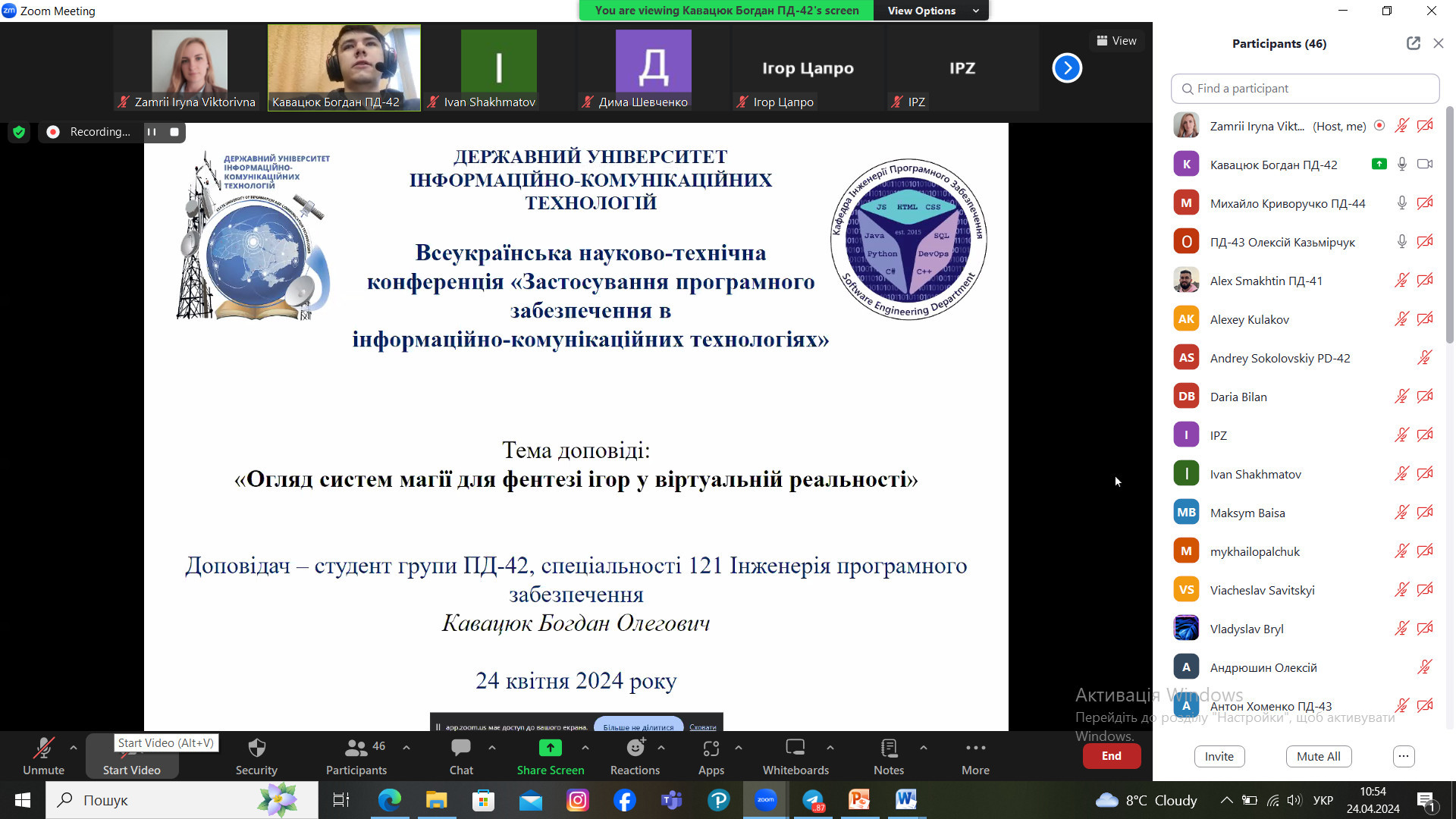The width and height of the screenshot is (1456, 819).
Task: Expand the Apps options arrow
Action: pos(739,748)
